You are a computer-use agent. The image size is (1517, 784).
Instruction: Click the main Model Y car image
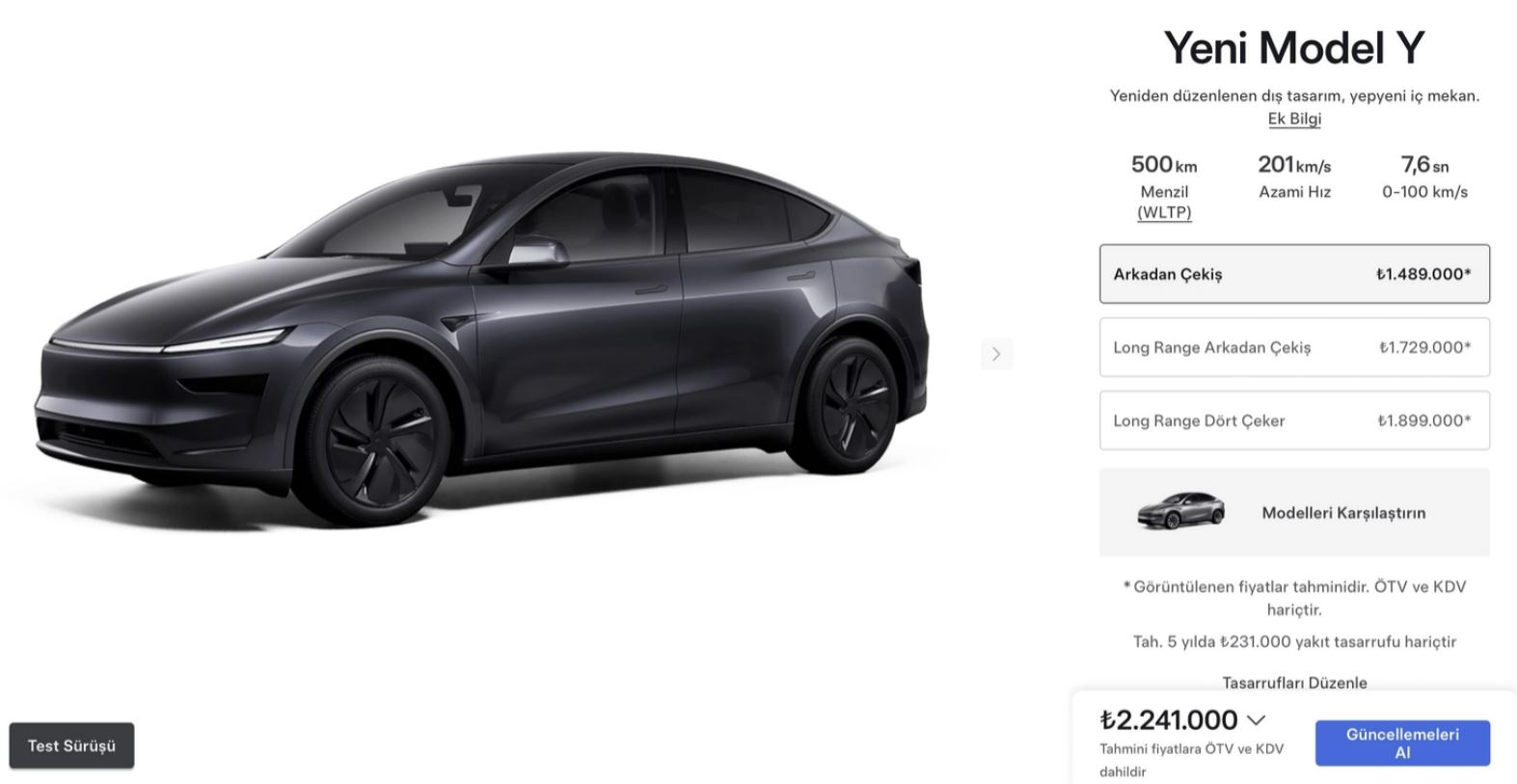click(x=482, y=338)
